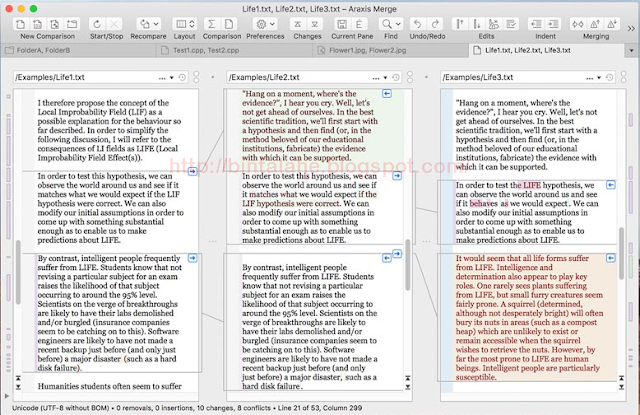Jump to the next change
Viewport: 640px width, 415px height.
coord(315,24)
